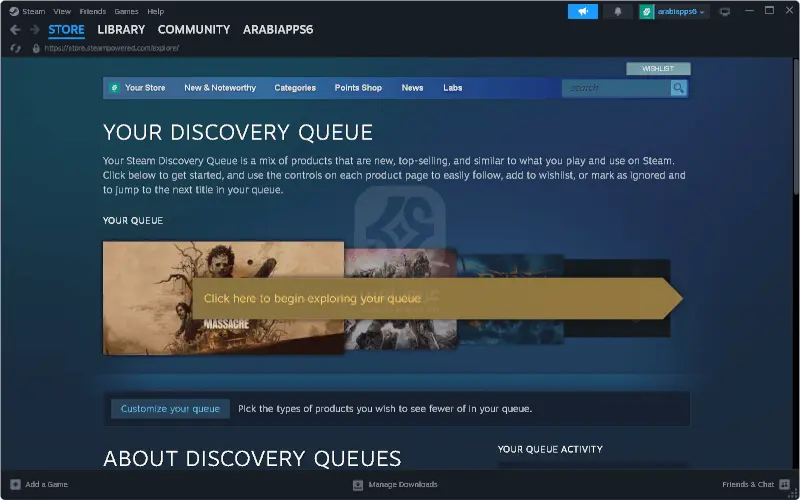
Task: Go back with the left arrow
Action: 15,30
